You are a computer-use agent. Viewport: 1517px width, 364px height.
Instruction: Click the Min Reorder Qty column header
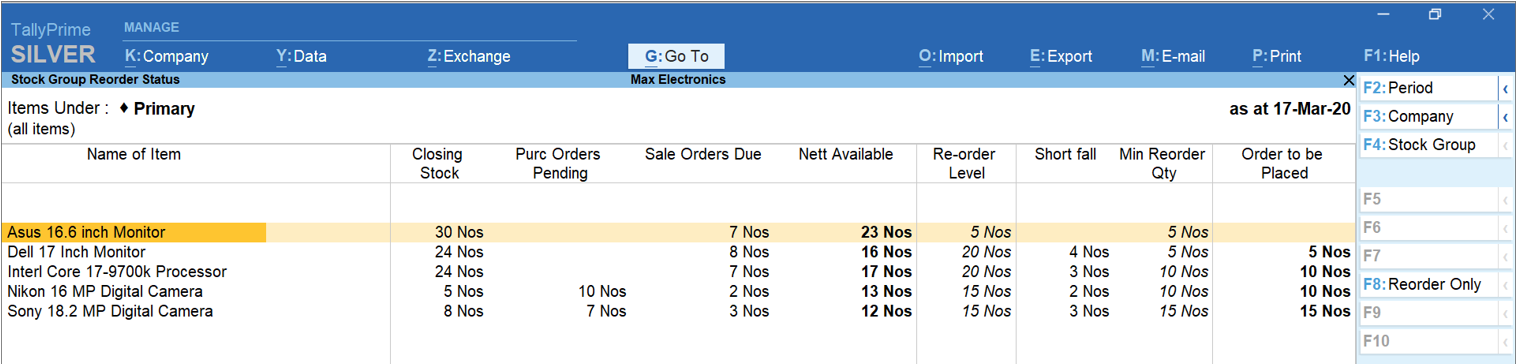(x=1162, y=163)
